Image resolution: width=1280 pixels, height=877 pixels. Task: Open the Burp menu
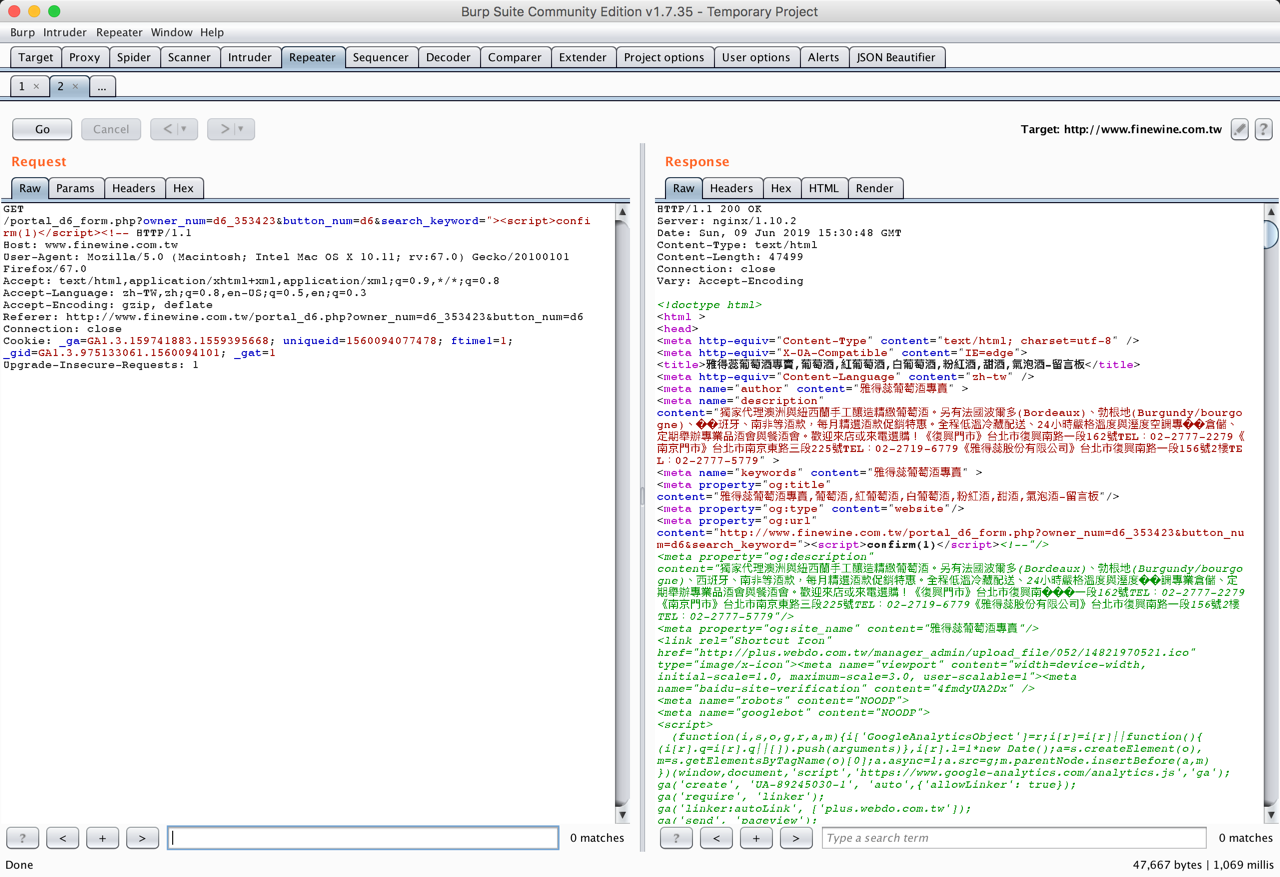pos(22,33)
